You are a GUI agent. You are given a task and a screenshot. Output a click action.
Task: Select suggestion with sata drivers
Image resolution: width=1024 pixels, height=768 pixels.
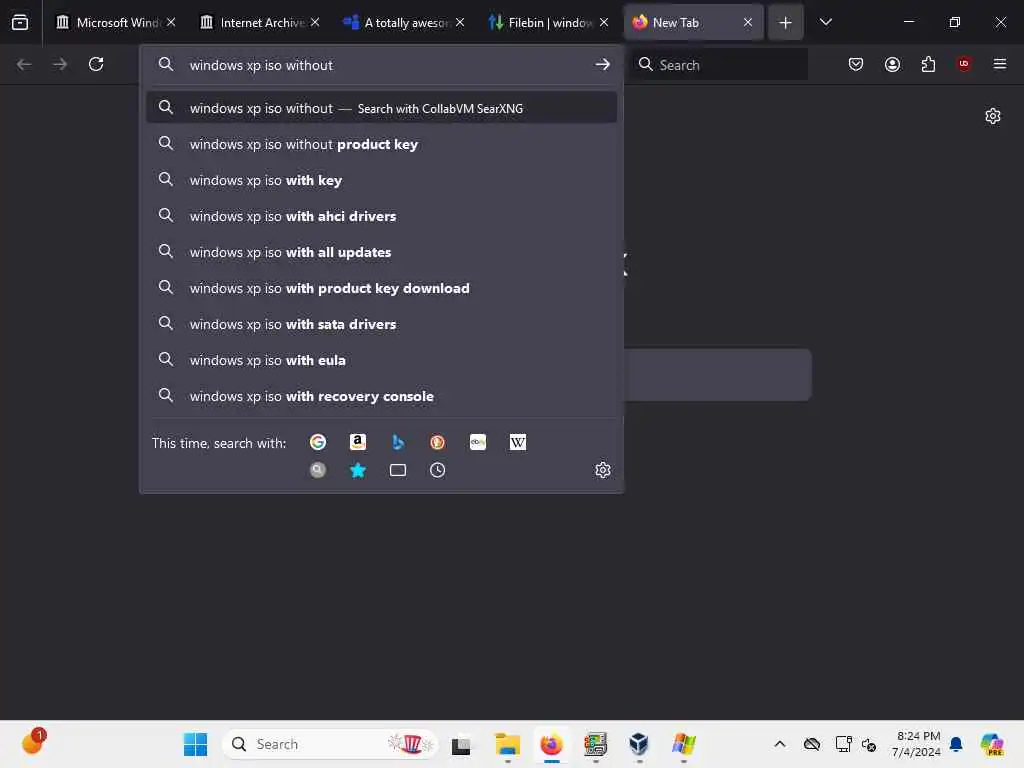(381, 323)
